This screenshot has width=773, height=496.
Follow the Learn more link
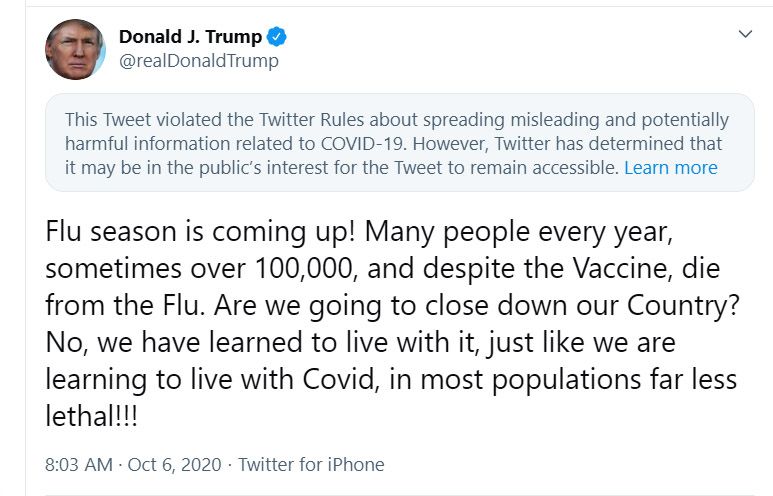[670, 168]
